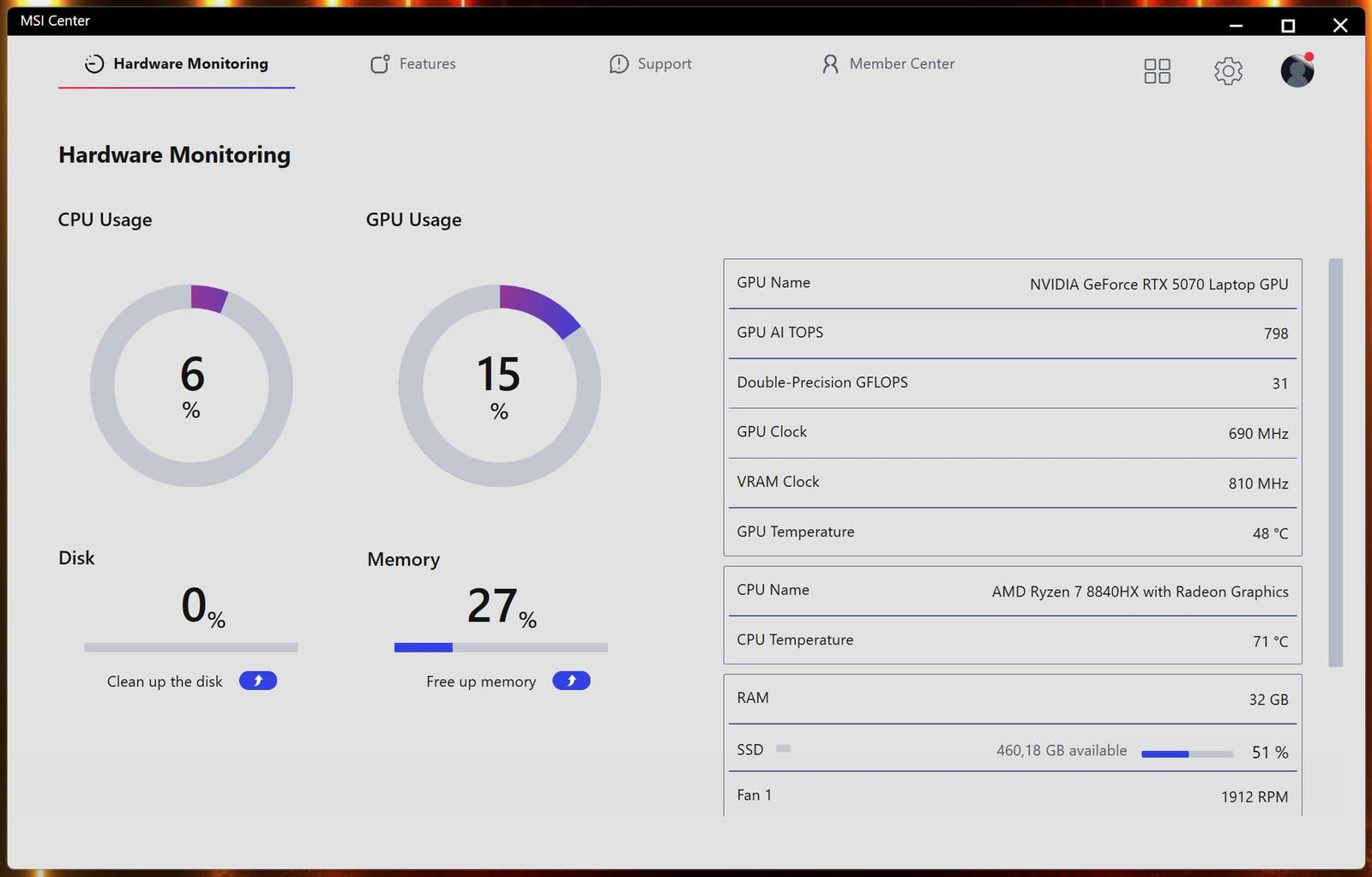
Task: Click the Disk usage progress bar
Action: 191,647
